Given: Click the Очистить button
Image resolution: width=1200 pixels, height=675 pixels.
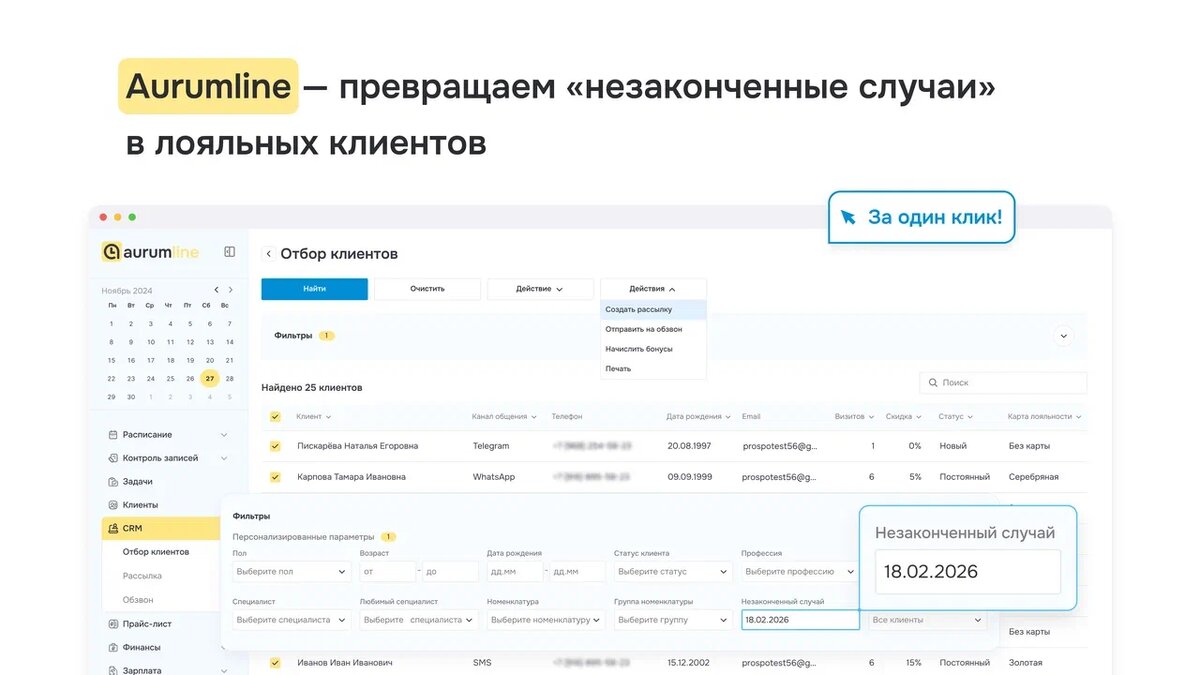Looking at the screenshot, I should tap(426, 287).
